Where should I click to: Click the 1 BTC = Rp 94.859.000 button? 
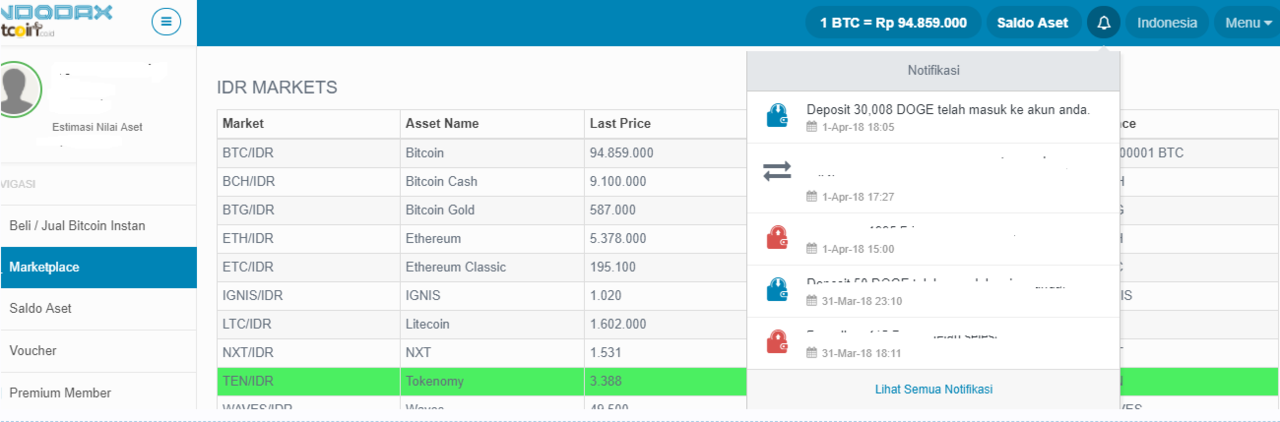[893, 23]
